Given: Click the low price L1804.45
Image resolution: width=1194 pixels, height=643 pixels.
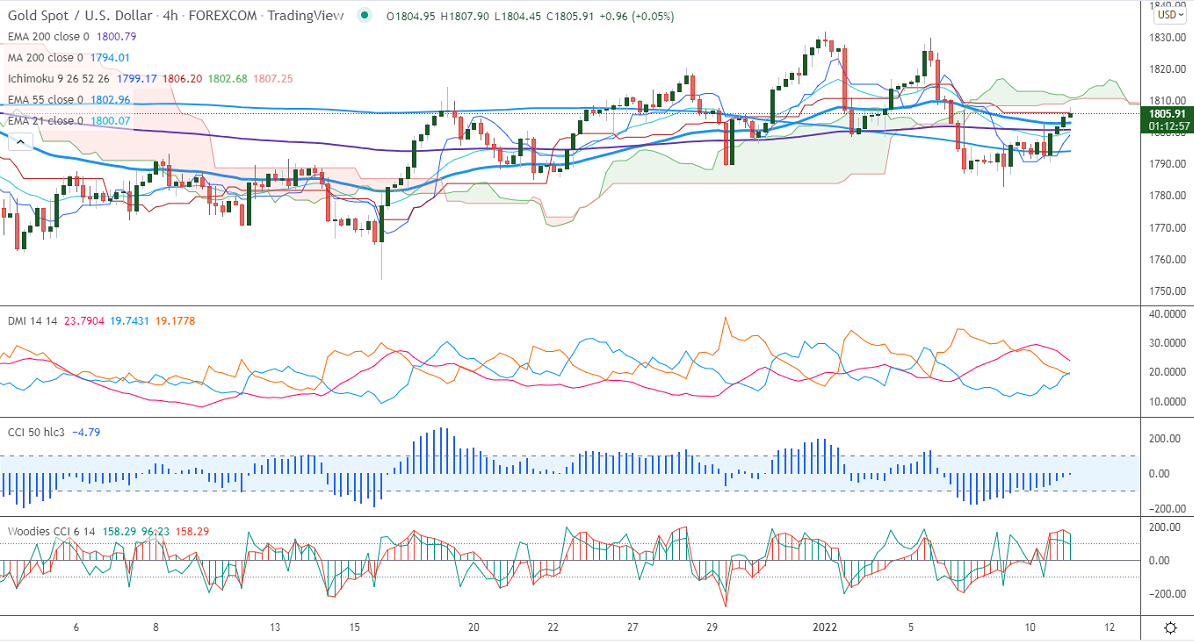Looking at the screenshot, I should [518, 16].
